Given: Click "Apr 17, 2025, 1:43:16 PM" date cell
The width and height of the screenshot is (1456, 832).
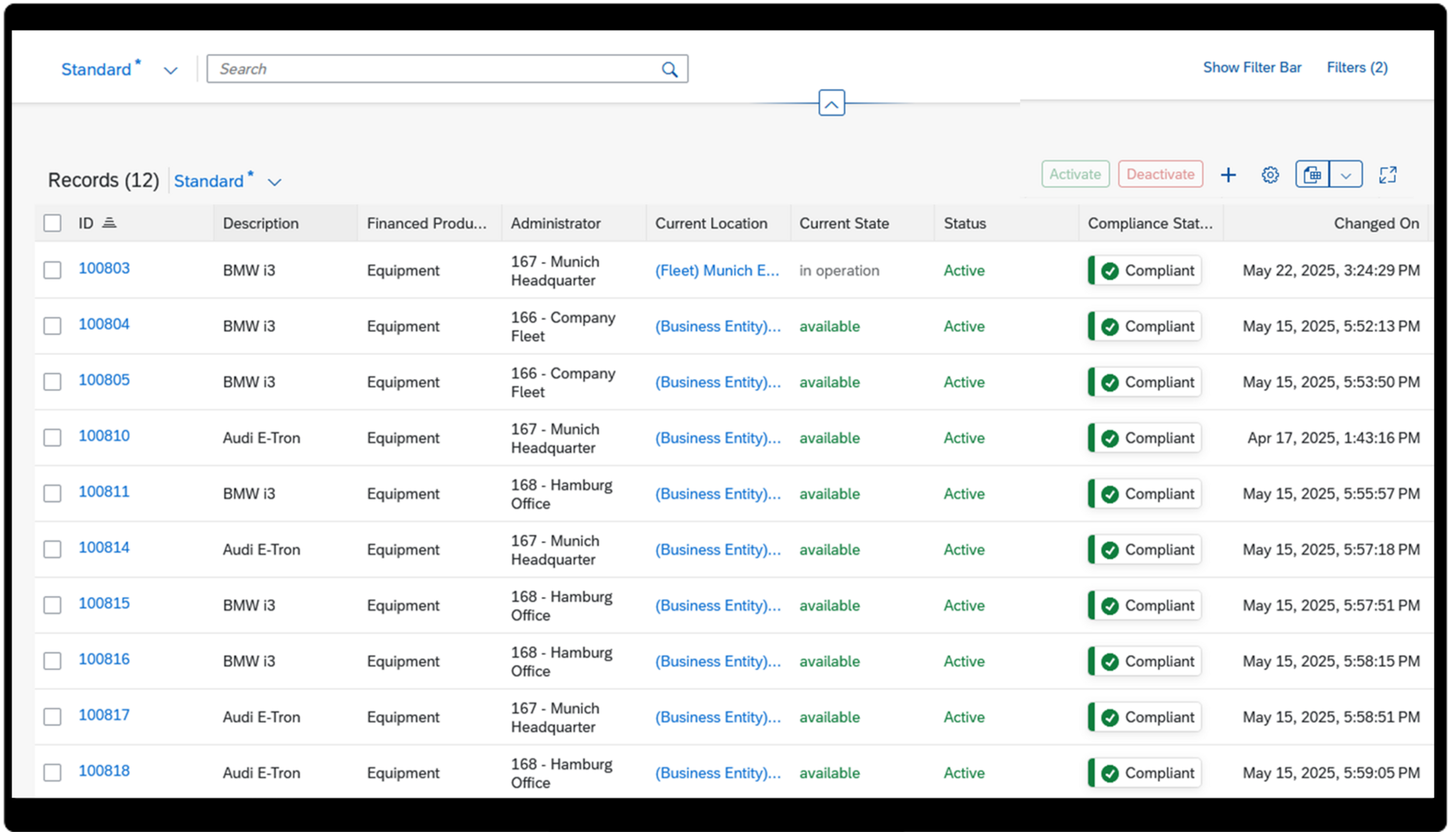Looking at the screenshot, I should click(x=1334, y=438).
